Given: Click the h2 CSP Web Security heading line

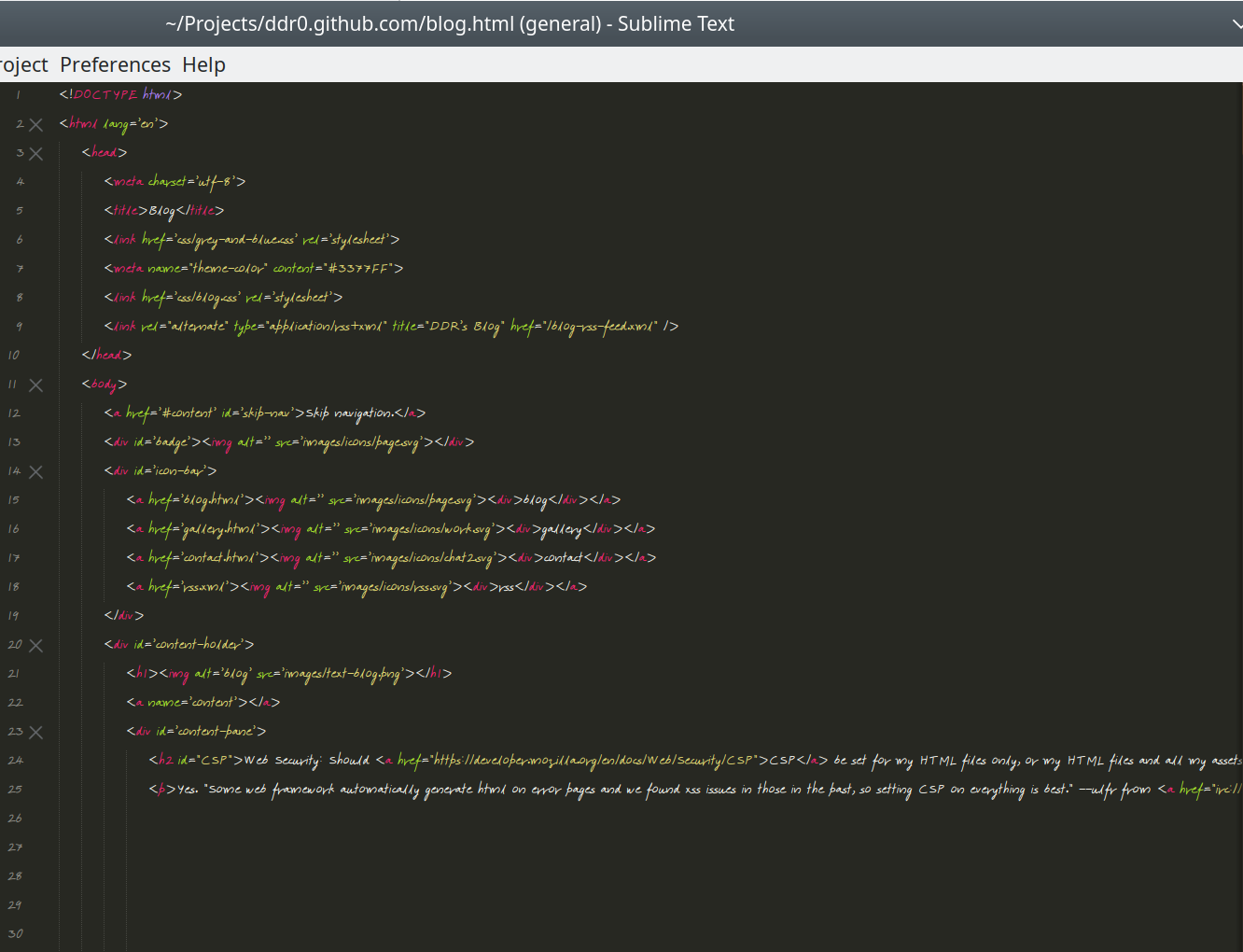Looking at the screenshot, I should pos(695,760).
